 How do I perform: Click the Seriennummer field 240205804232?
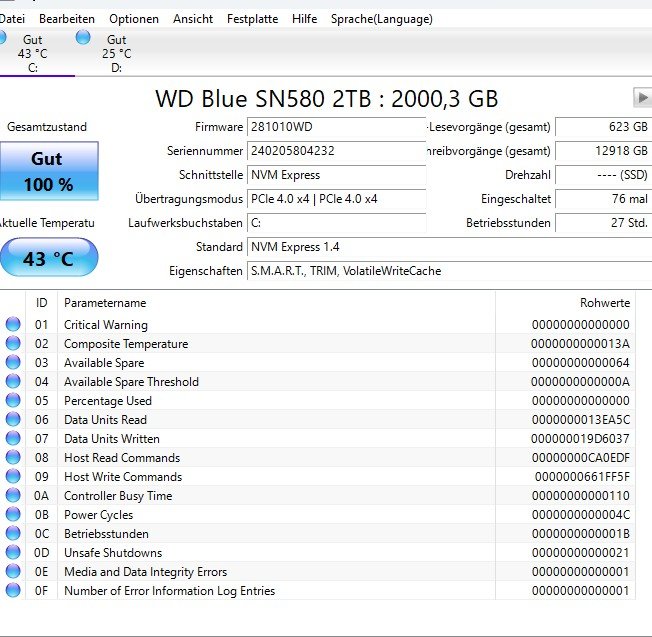point(336,151)
